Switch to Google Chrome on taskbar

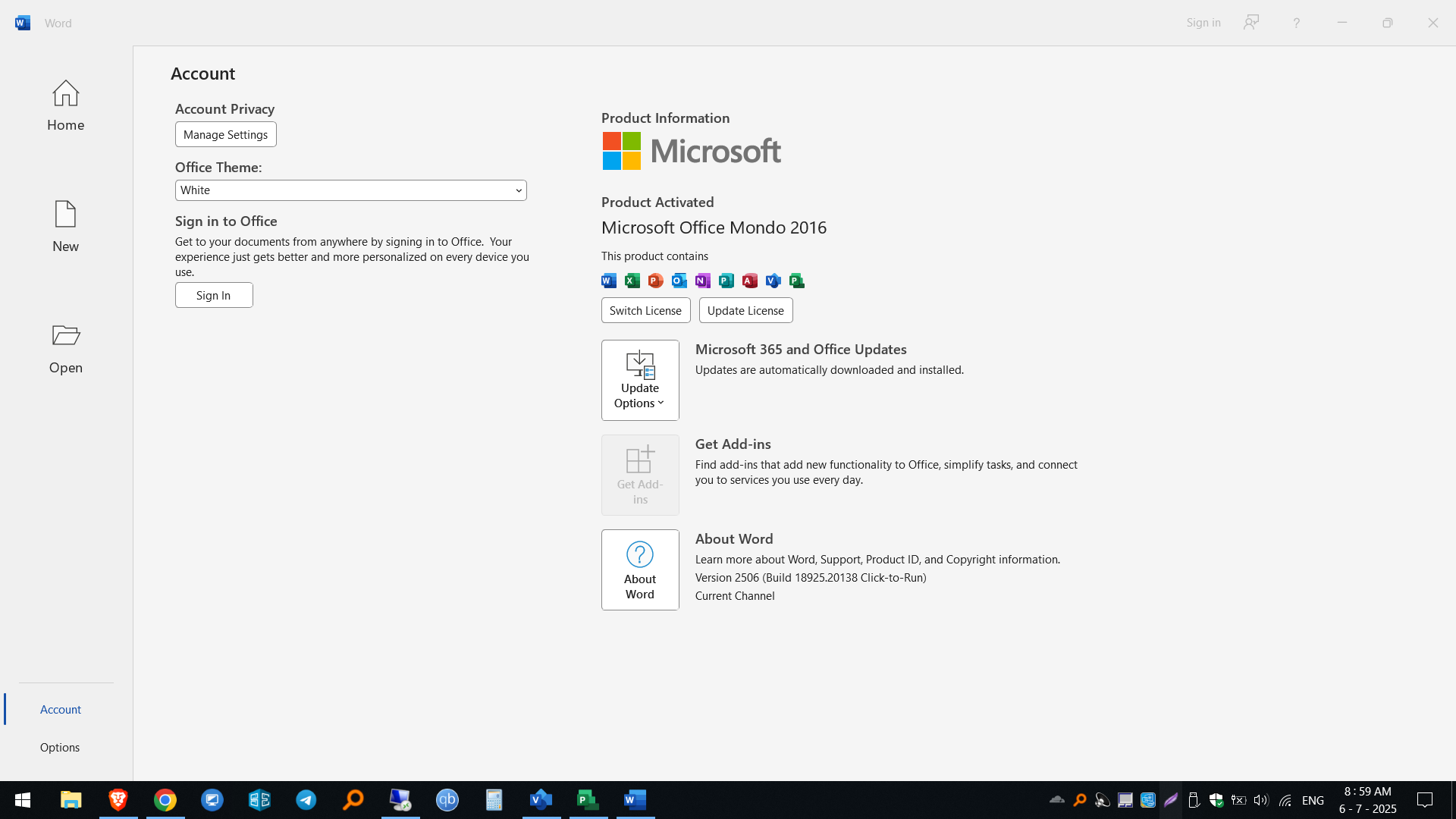click(165, 800)
